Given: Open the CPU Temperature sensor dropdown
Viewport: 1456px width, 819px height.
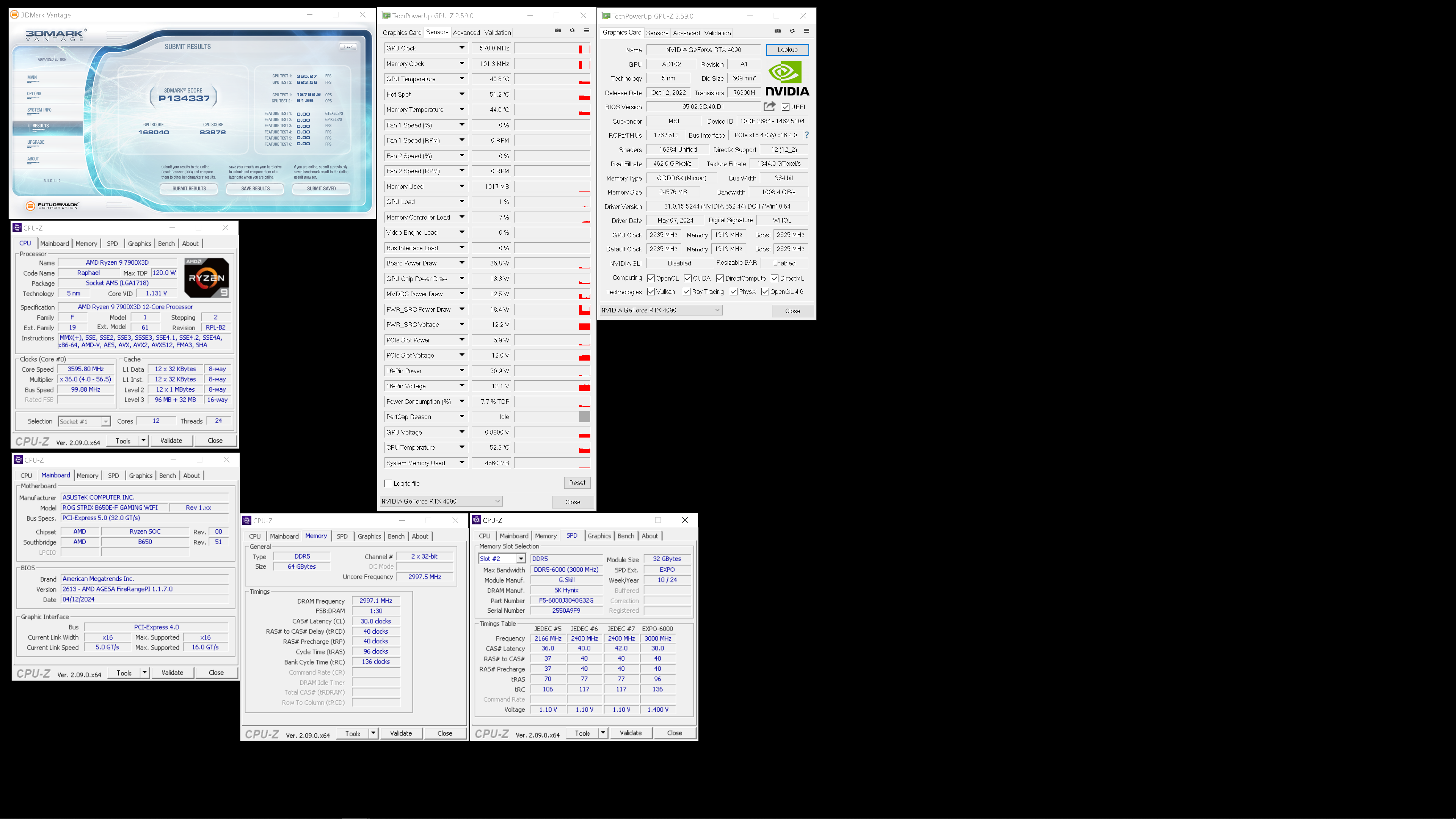Looking at the screenshot, I should tap(462, 448).
